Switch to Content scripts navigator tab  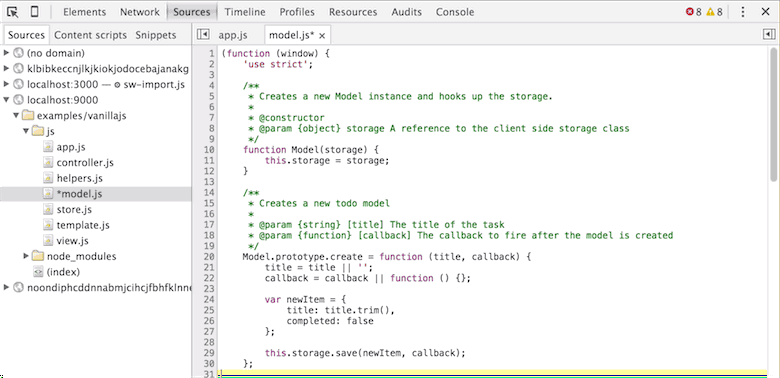coord(90,35)
